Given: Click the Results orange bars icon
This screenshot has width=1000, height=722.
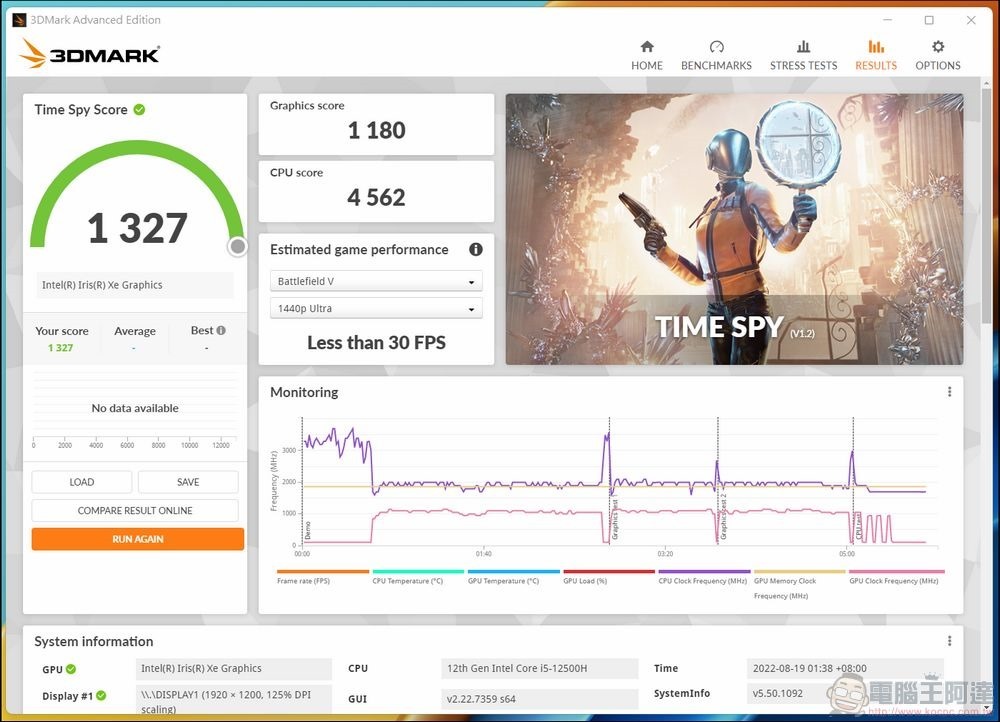Looking at the screenshot, I should (876, 47).
